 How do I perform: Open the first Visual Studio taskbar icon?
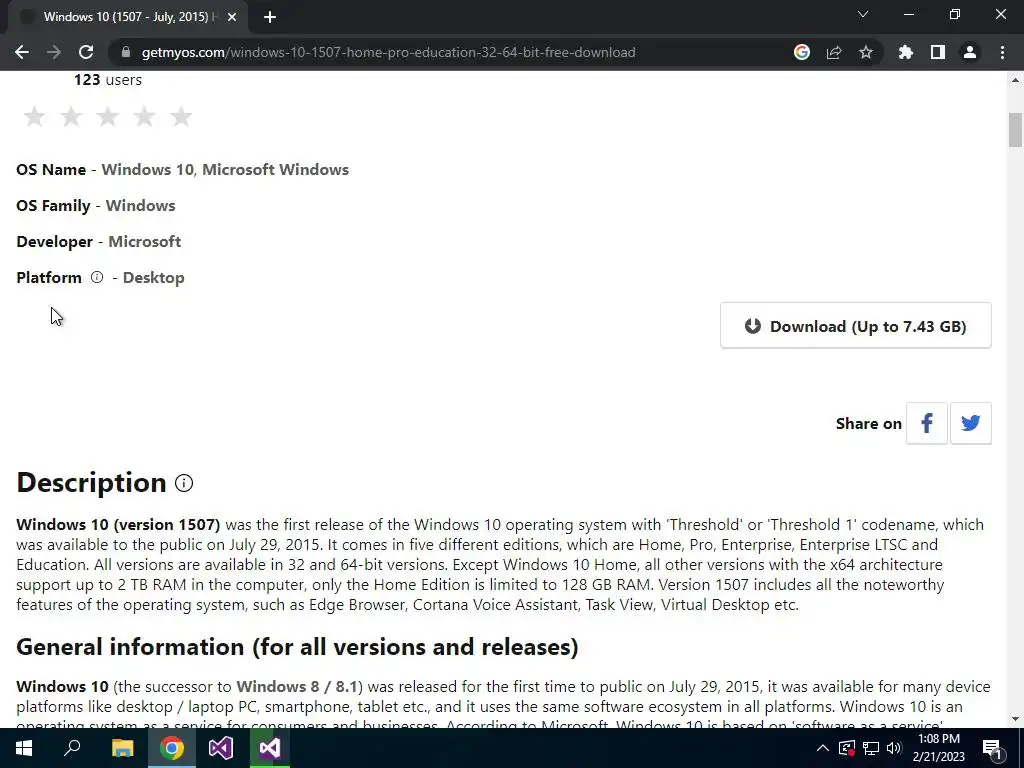221,748
